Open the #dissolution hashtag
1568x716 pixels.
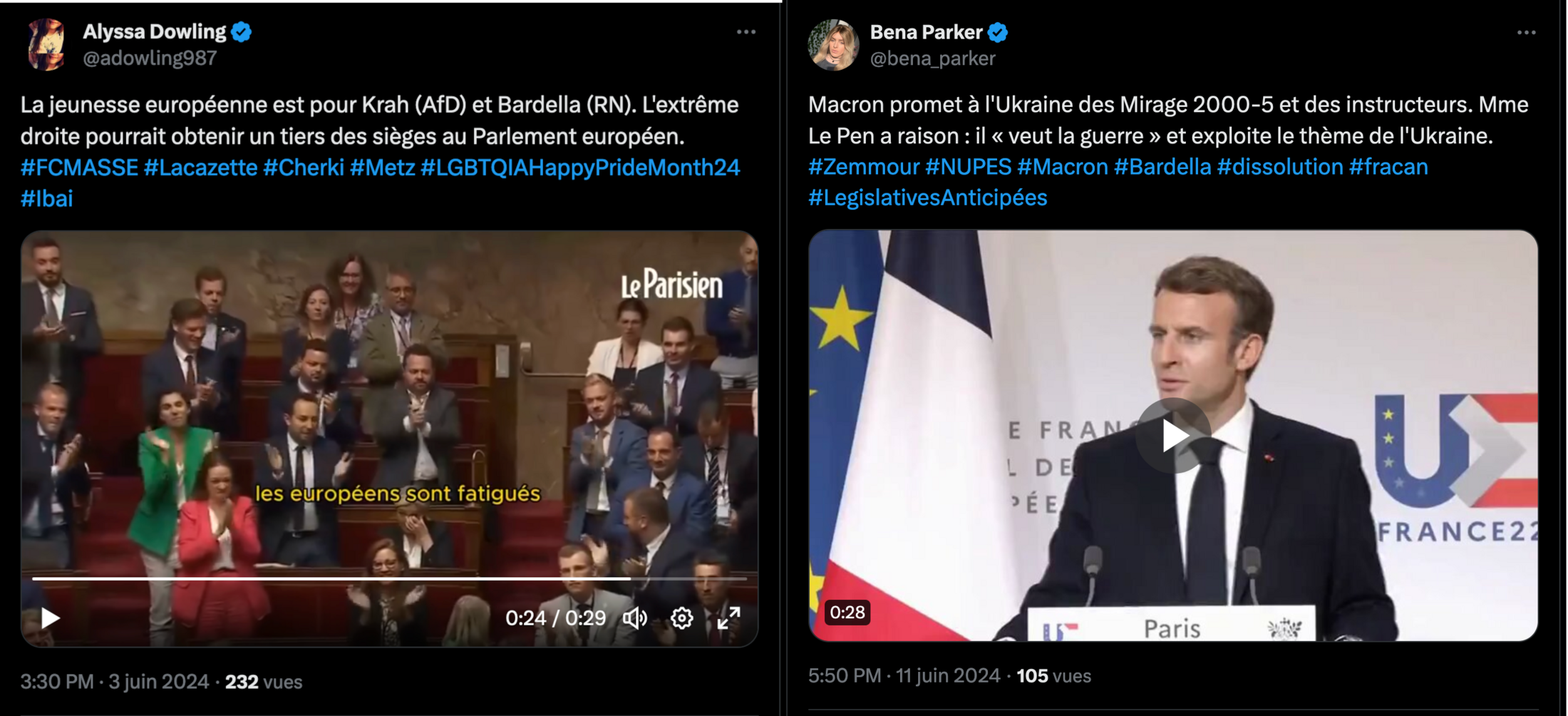click(x=1280, y=167)
